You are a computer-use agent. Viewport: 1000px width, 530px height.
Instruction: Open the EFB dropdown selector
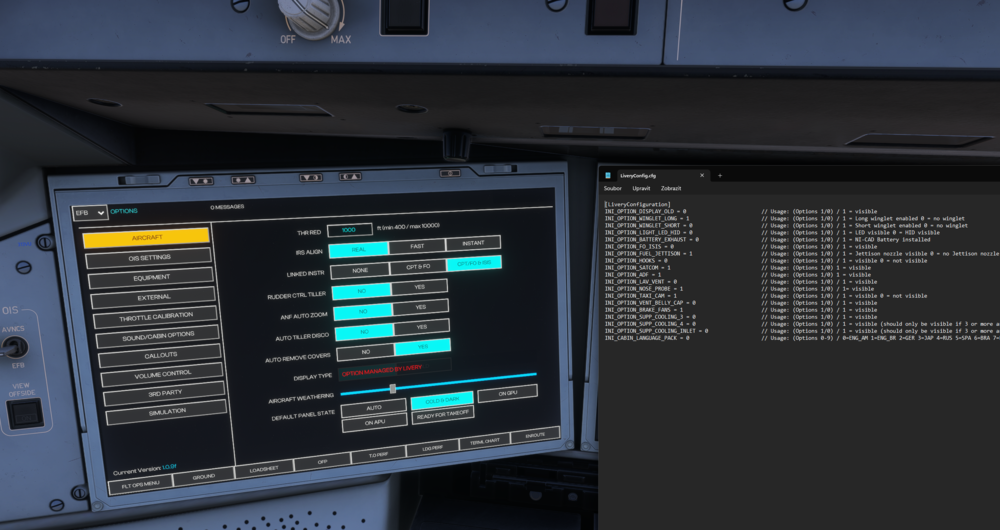pos(89,213)
